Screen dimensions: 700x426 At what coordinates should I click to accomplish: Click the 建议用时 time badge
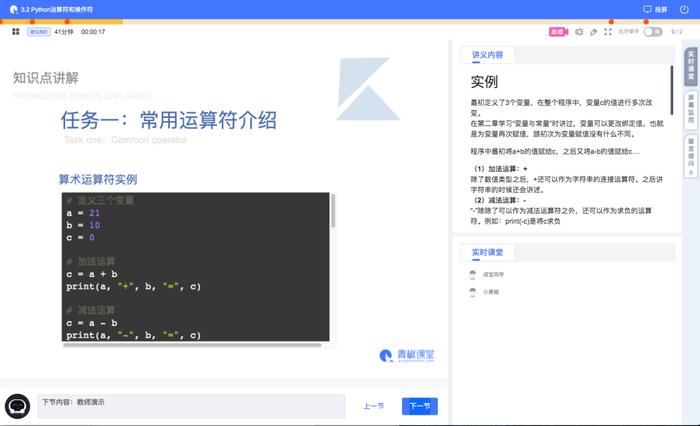coord(39,32)
